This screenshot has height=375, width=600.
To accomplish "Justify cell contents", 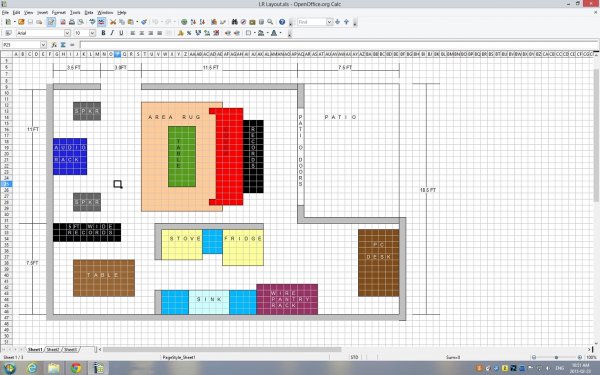I will pos(160,33).
